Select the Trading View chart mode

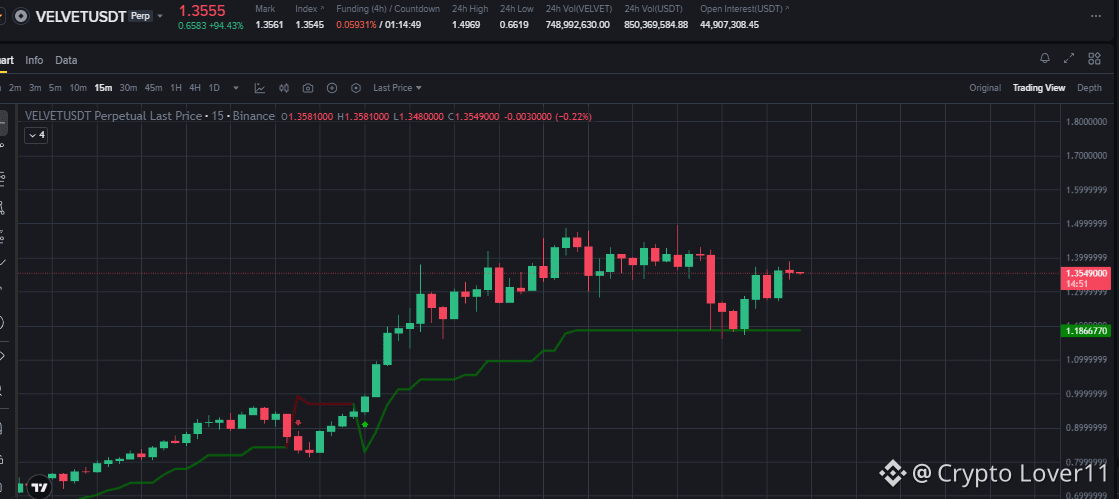pyautogui.click(x=1038, y=88)
